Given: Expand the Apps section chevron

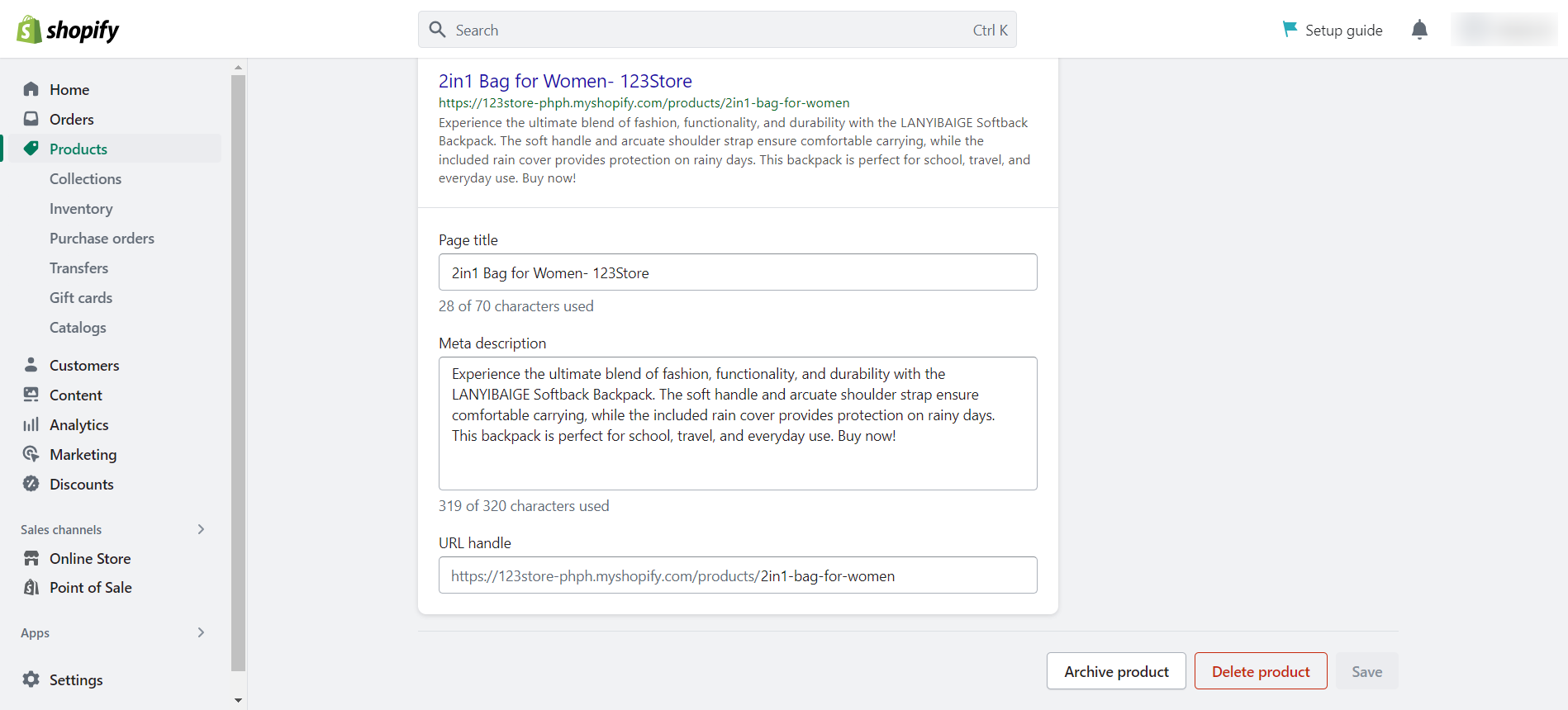Looking at the screenshot, I should [201, 632].
